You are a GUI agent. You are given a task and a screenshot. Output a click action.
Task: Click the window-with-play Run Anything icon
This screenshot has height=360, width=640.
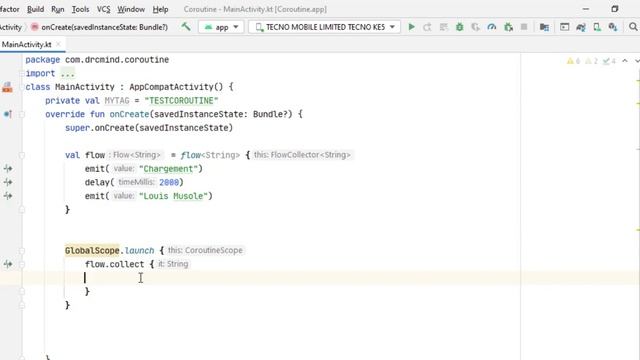click(x=564, y=27)
